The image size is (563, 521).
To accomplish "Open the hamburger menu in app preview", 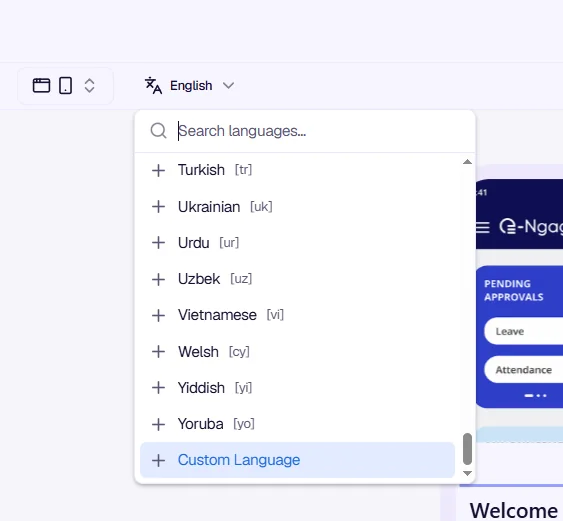I will click(x=483, y=227).
